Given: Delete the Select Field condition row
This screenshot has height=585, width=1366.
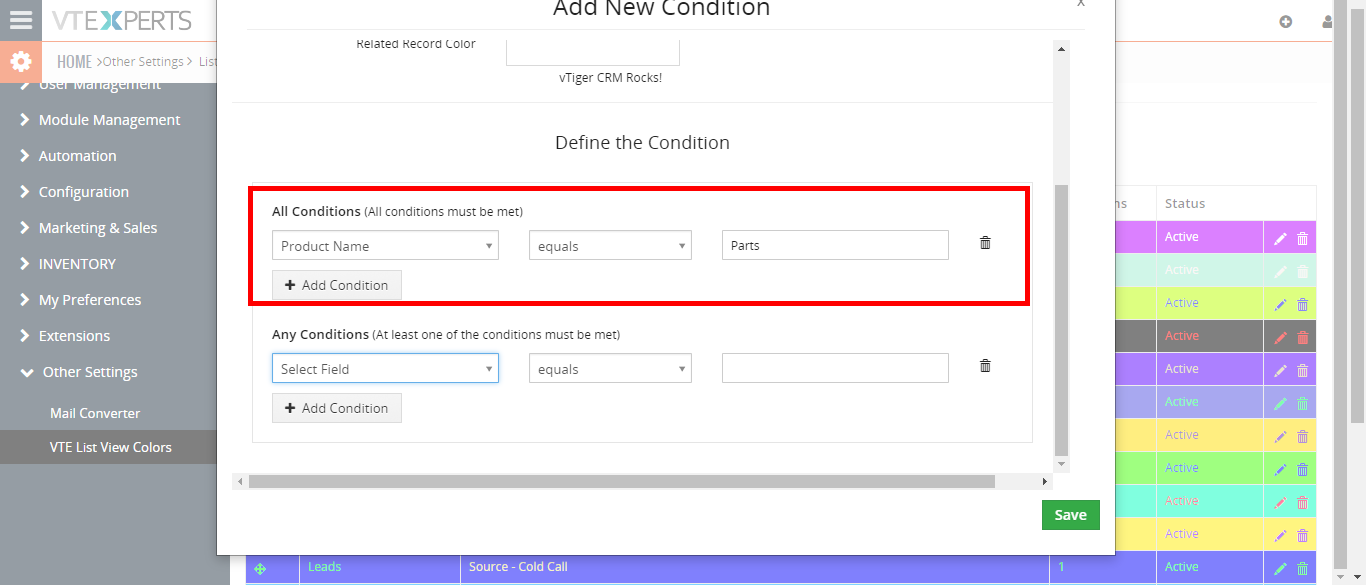Looking at the screenshot, I should tap(985, 366).
